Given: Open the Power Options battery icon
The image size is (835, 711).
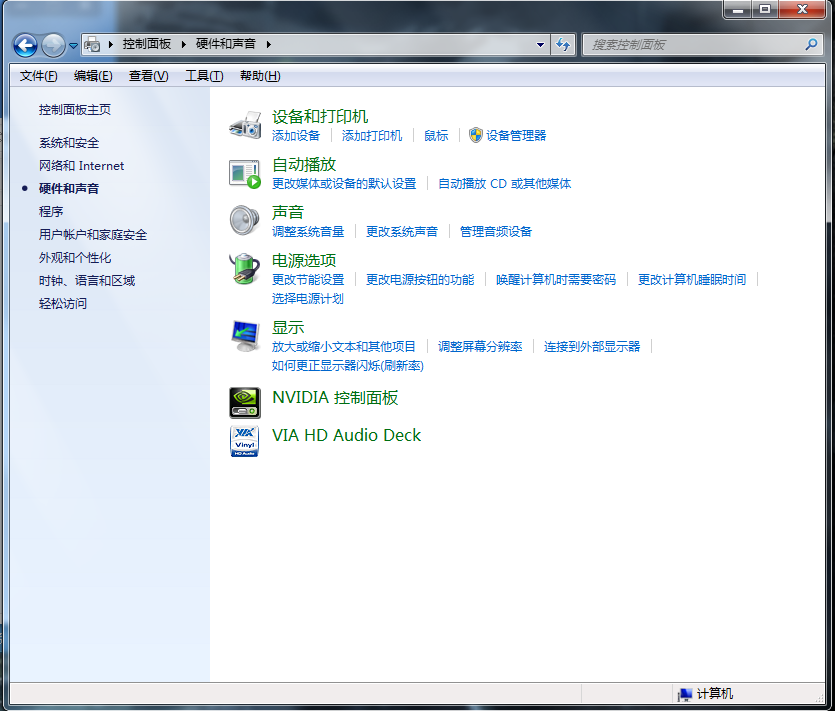Looking at the screenshot, I should [245, 268].
